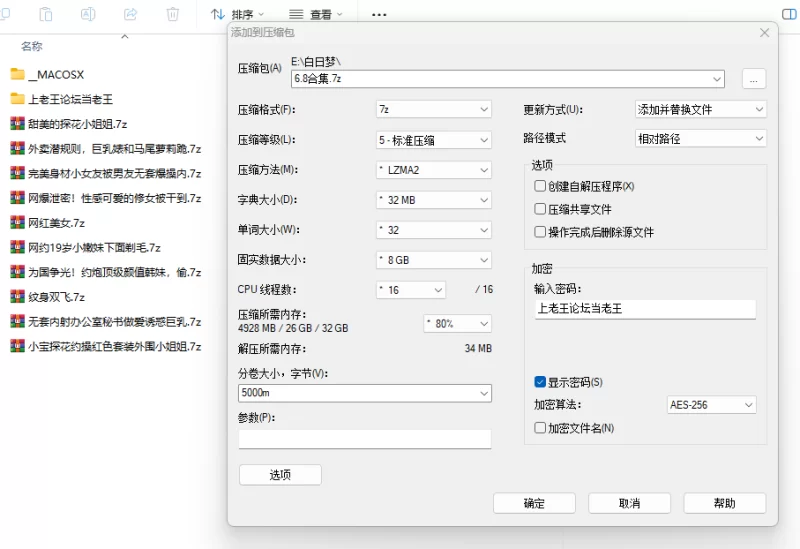
Task: Click the rename icon in Explorer toolbar
Action: point(88,14)
